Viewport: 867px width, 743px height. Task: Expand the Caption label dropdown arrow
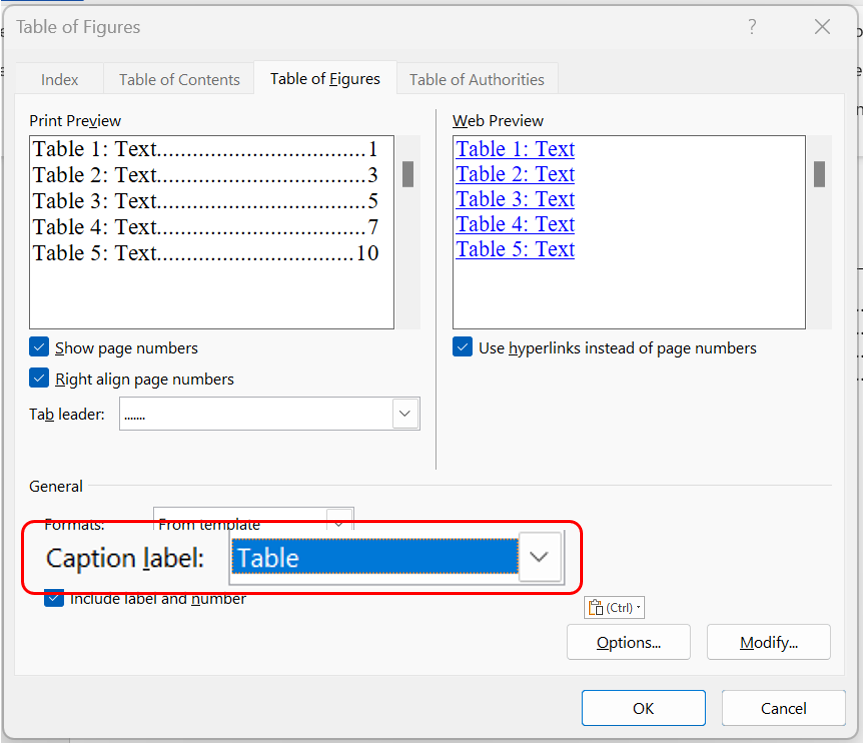tap(540, 557)
